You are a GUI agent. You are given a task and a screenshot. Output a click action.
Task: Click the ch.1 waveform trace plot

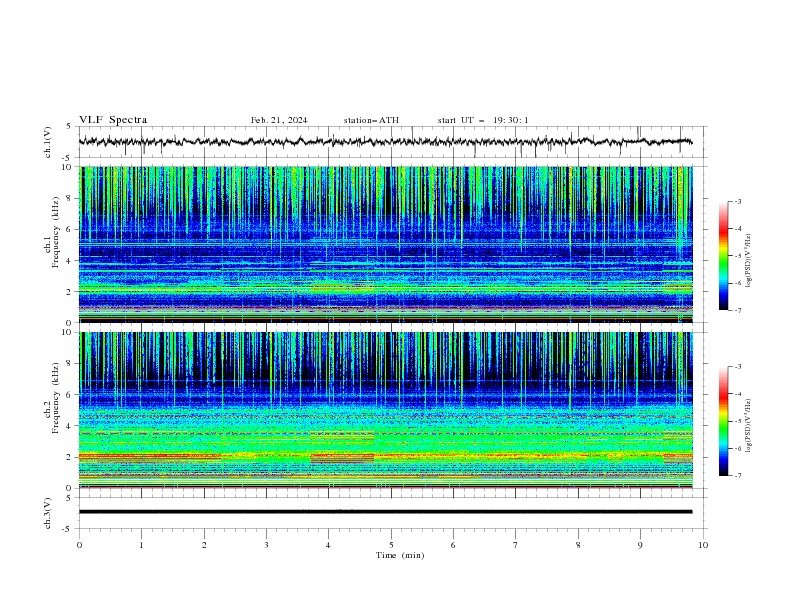(x=385, y=142)
